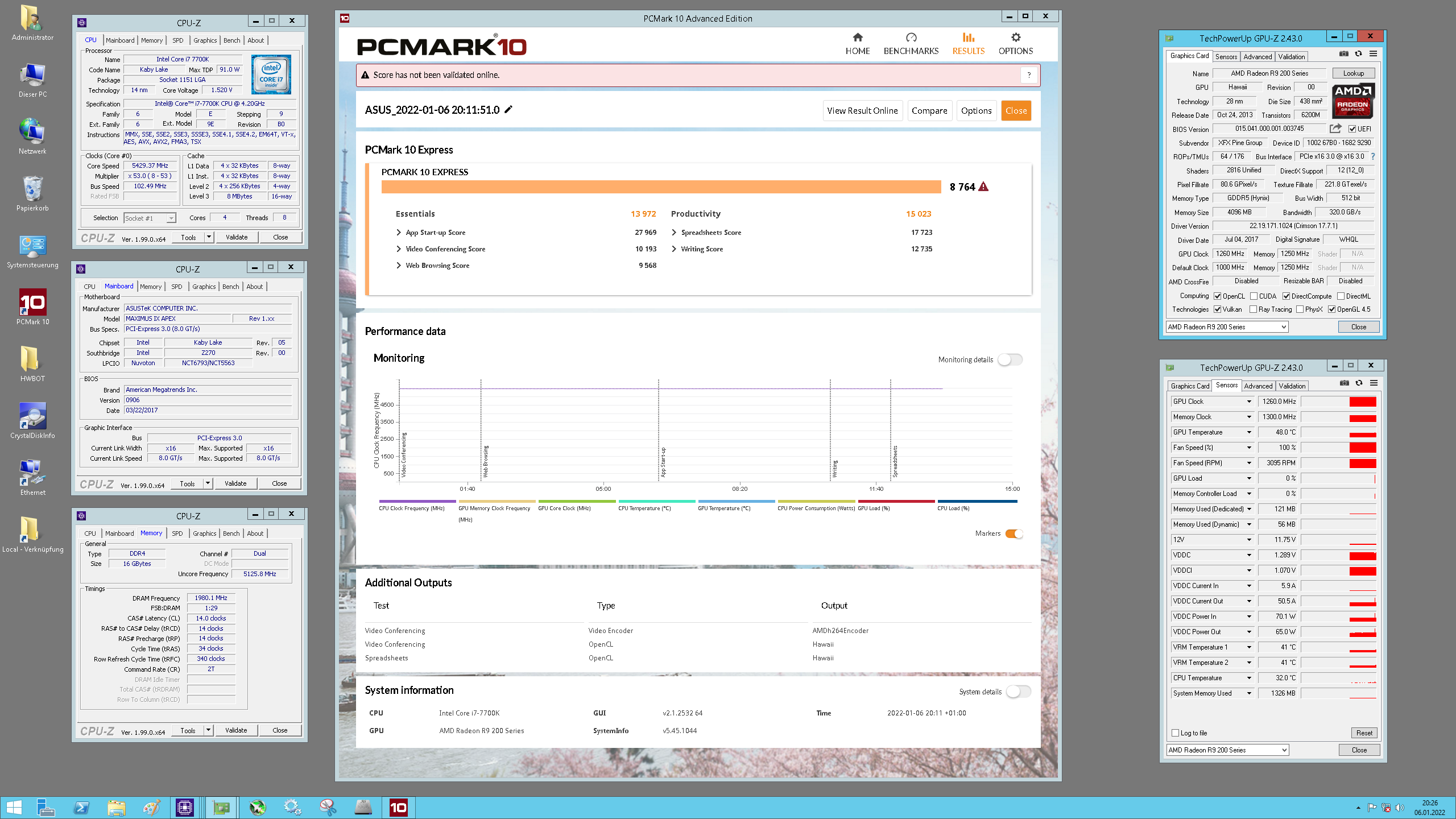This screenshot has width=1456, height=819.
Task: Toggle Monitoring details switch
Action: (1010, 359)
